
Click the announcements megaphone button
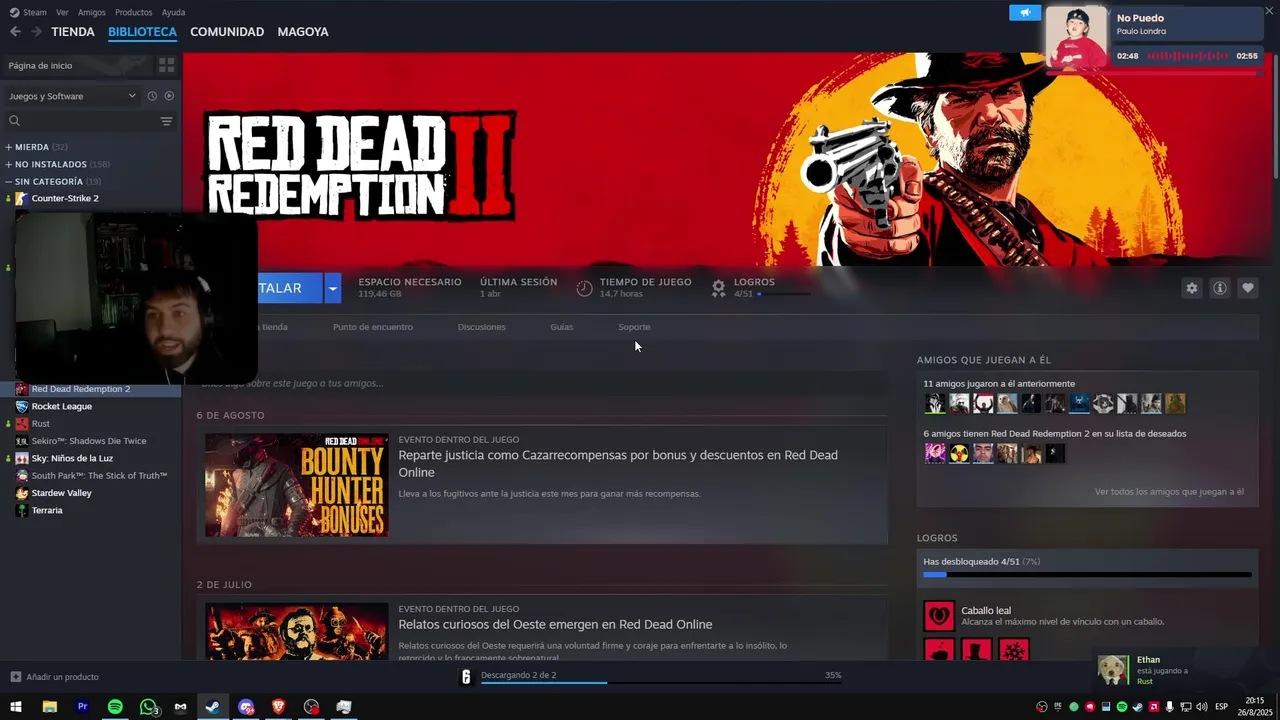pyautogui.click(x=1025, y=12)
